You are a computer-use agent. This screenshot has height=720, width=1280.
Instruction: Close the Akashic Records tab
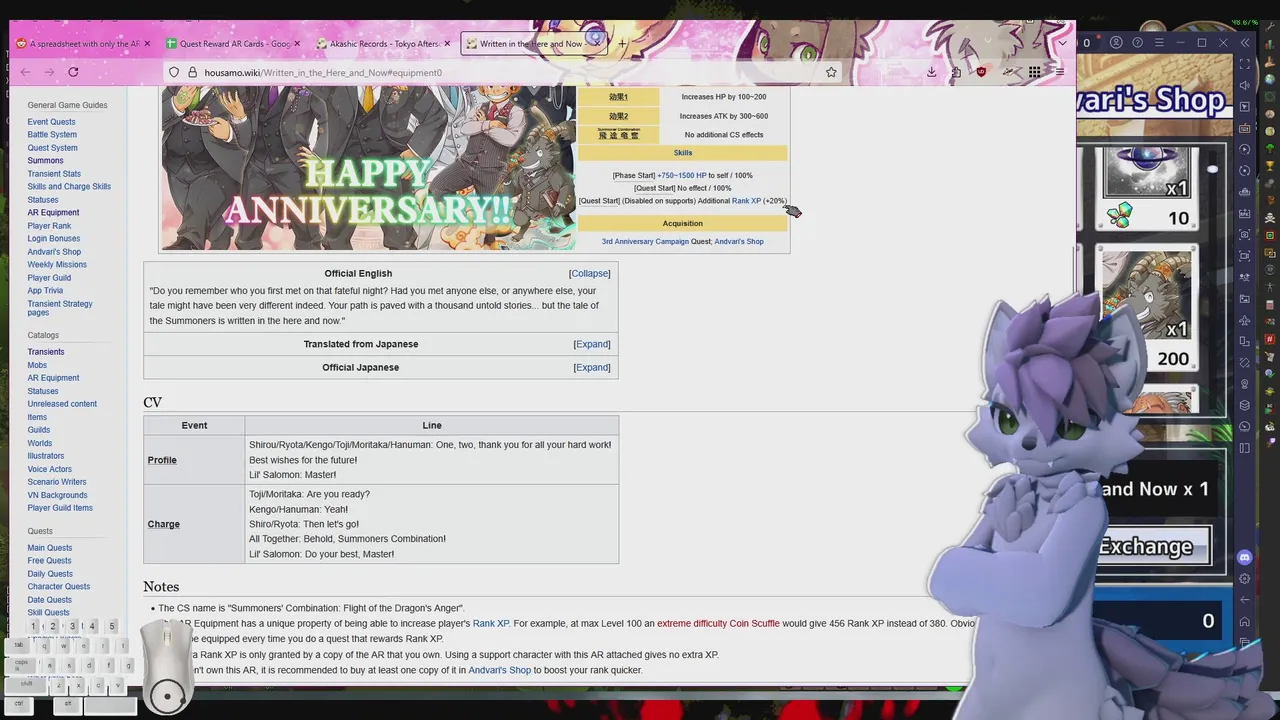coord(447,43)
